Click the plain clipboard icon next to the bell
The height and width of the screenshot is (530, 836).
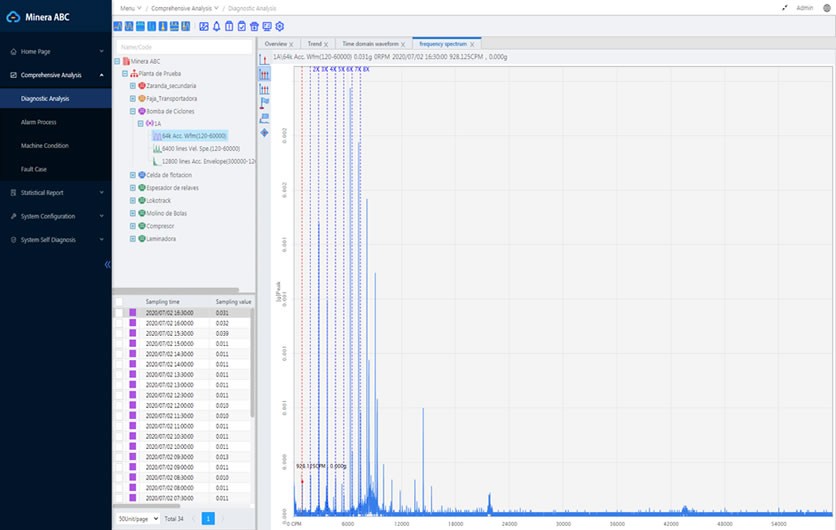pos(229,27)
